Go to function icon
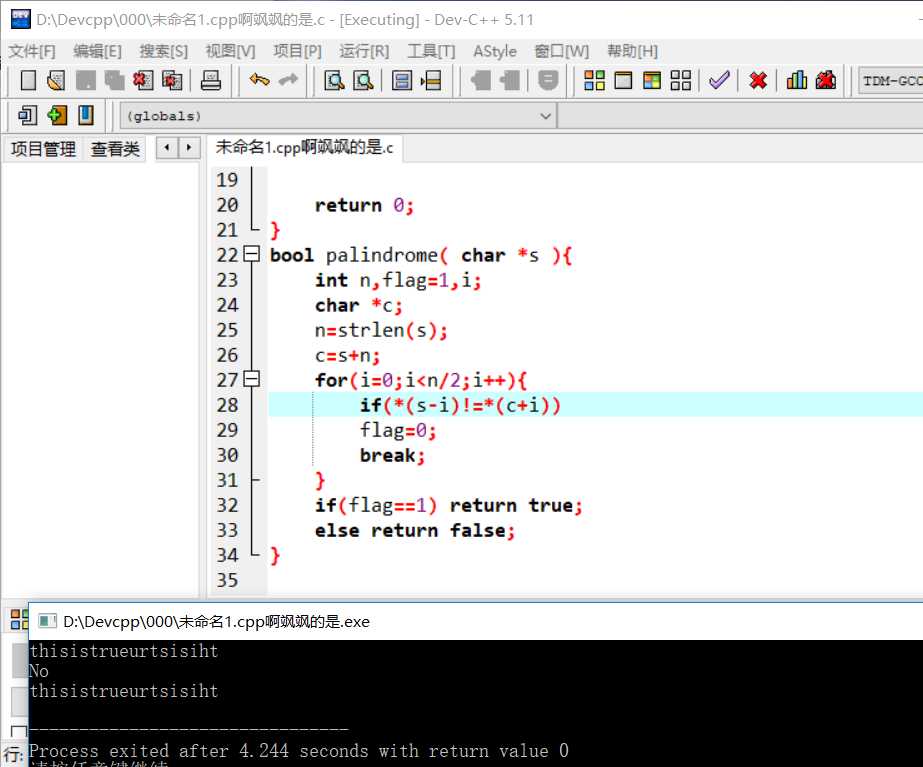Screen dimensions: 923x767 (x=402, y=80)
